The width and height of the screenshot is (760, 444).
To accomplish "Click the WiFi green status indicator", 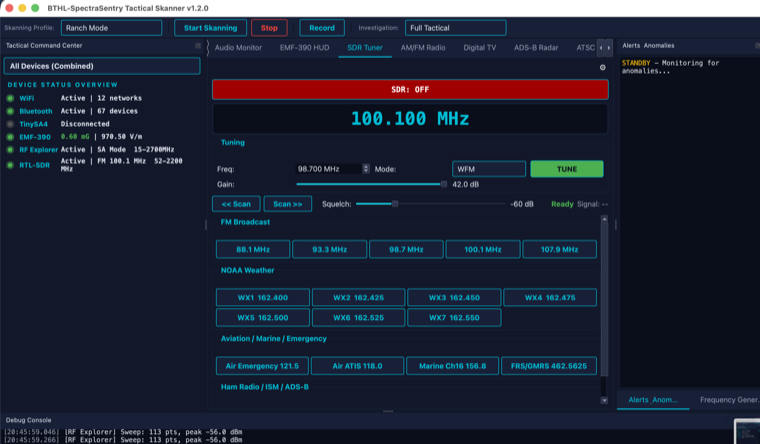I will (10, 98).
